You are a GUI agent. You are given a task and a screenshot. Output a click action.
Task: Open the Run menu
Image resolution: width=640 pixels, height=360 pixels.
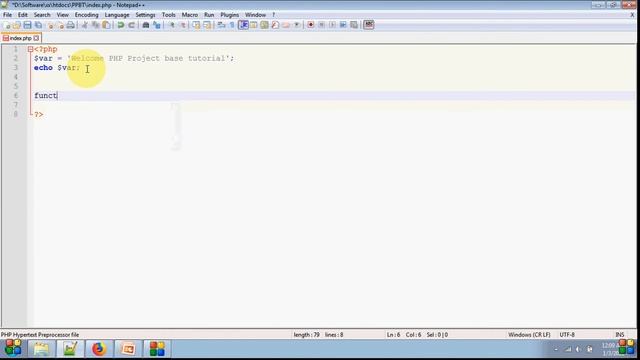point(209,15)
